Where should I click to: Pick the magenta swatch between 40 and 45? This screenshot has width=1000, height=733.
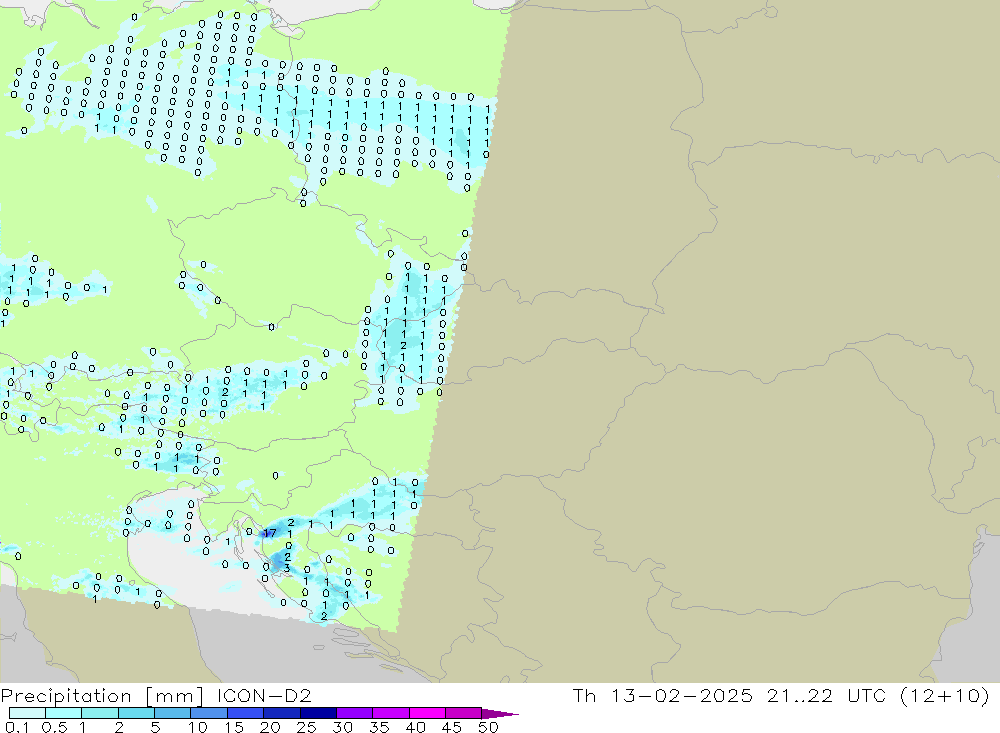pyautogui.click(x=427, y=713)
